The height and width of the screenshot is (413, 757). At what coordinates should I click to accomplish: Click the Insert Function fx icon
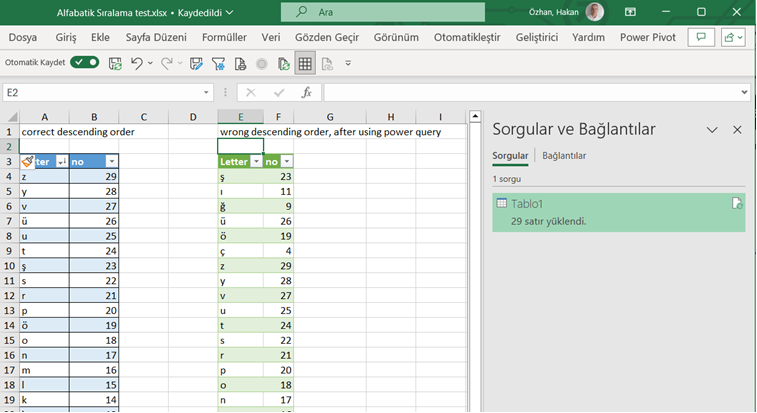coord(307,92)
